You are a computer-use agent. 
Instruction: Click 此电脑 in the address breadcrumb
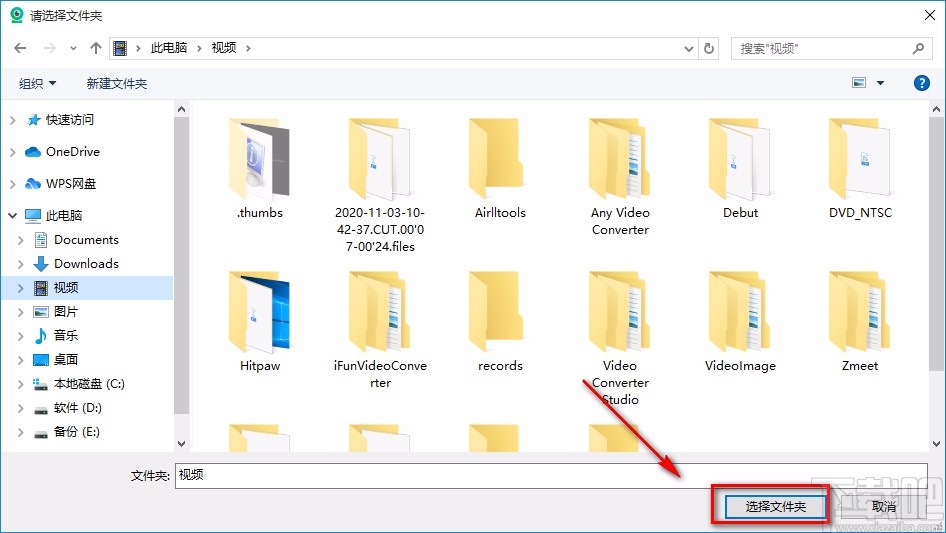[x=169, y=48]
